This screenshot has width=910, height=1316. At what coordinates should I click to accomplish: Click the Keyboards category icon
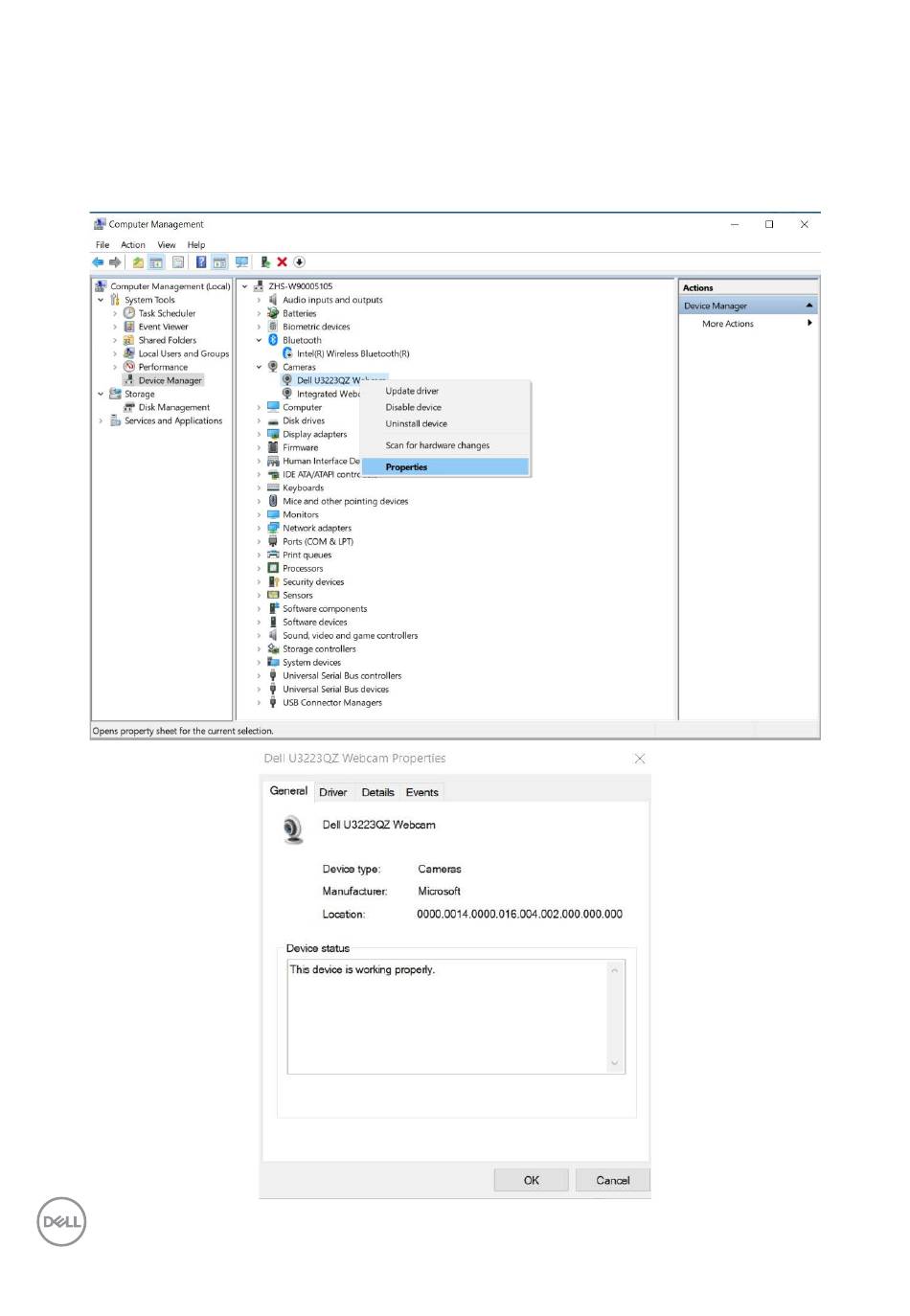[273, 488]
